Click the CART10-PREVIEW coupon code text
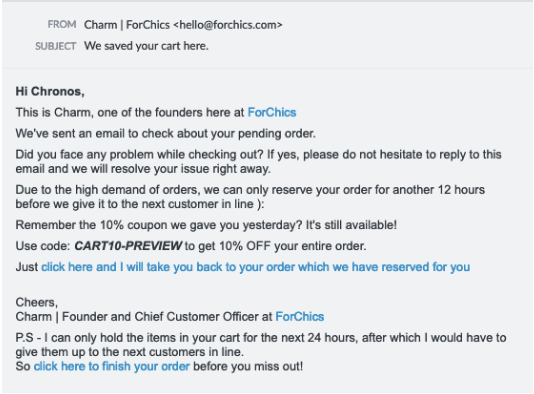Image resolution: width=534 pixels, height=394 pixels. 128,246
